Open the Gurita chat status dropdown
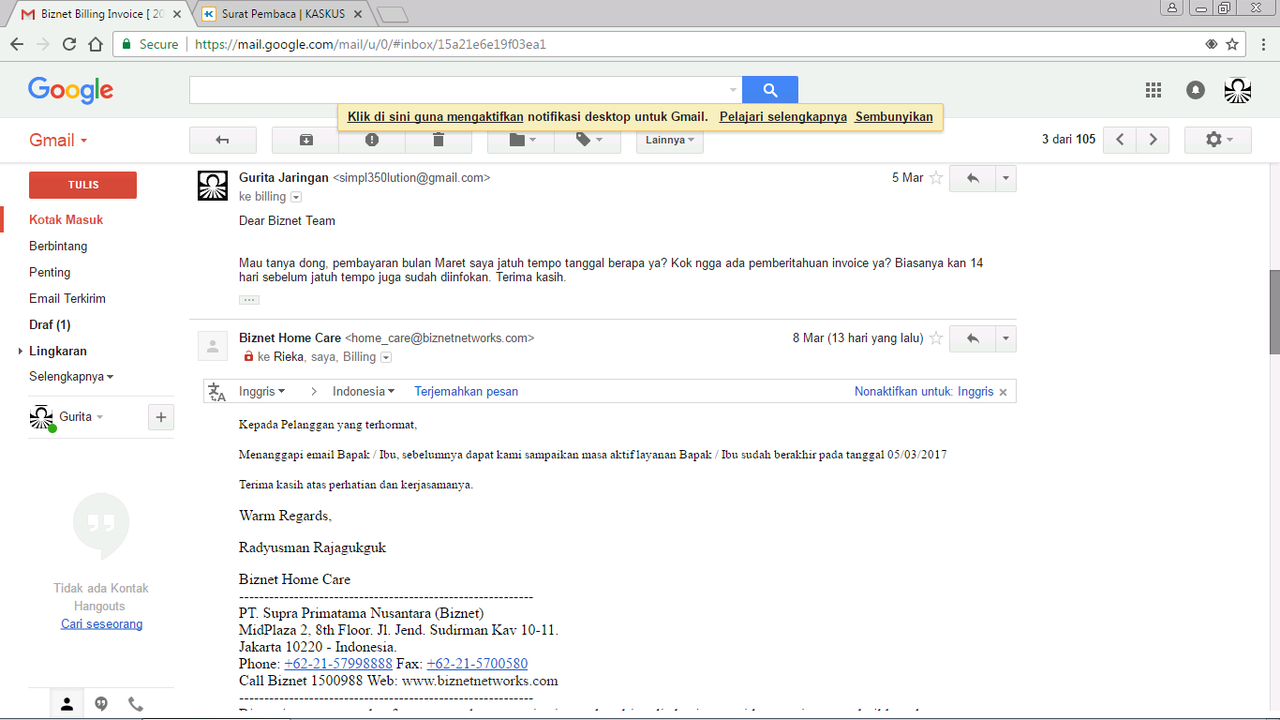Viewport: 1280px width, 720px height. [81, 417]
